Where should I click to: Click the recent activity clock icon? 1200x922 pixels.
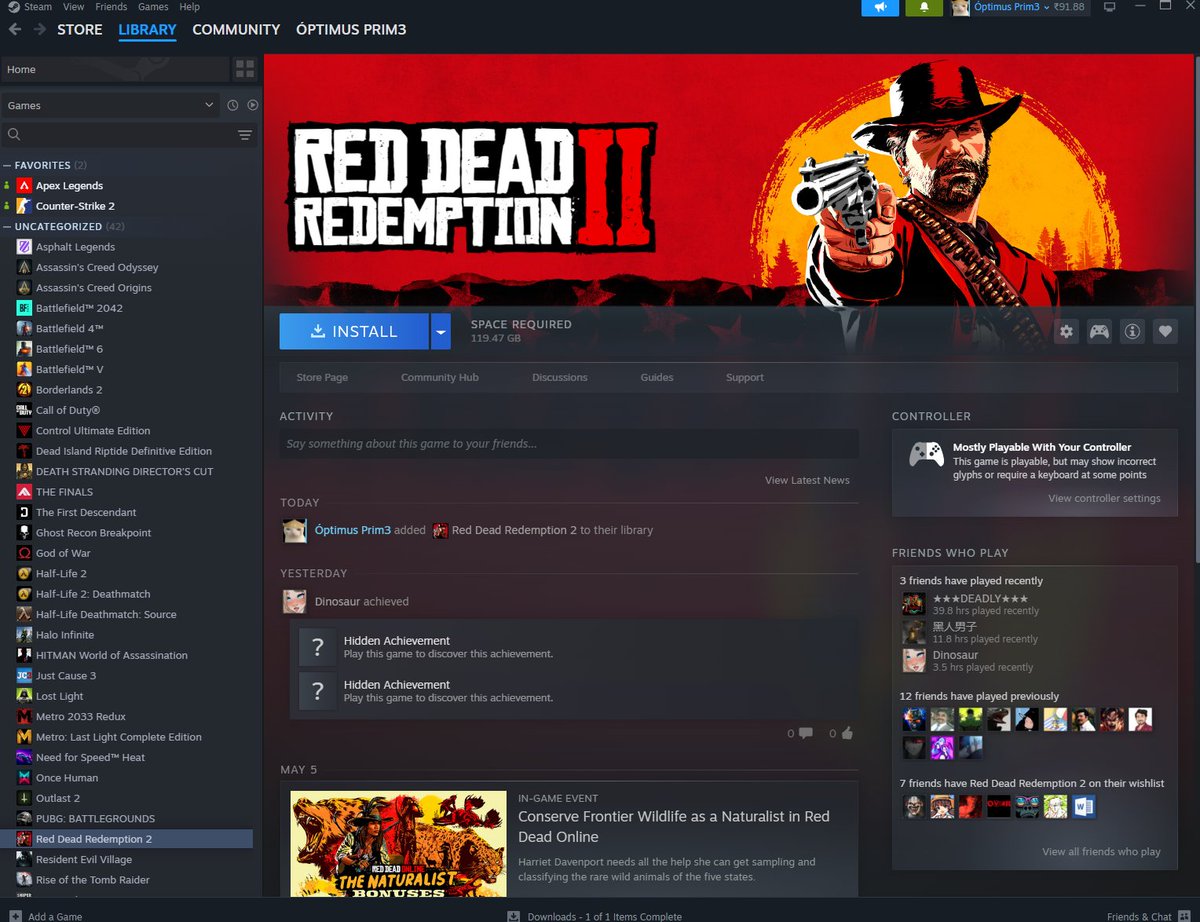point(233,105)
